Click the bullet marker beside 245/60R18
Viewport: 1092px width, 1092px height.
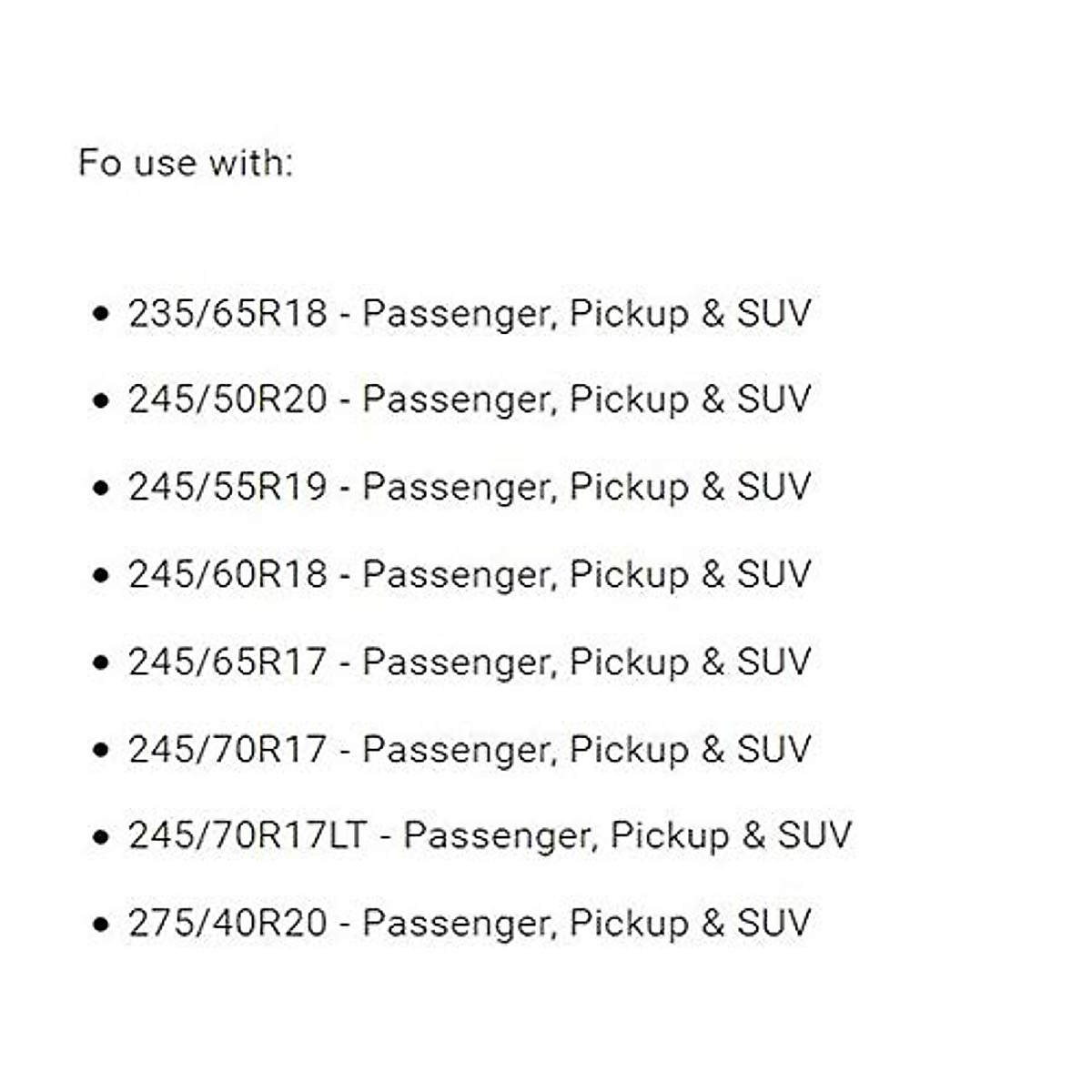point(101,576)
